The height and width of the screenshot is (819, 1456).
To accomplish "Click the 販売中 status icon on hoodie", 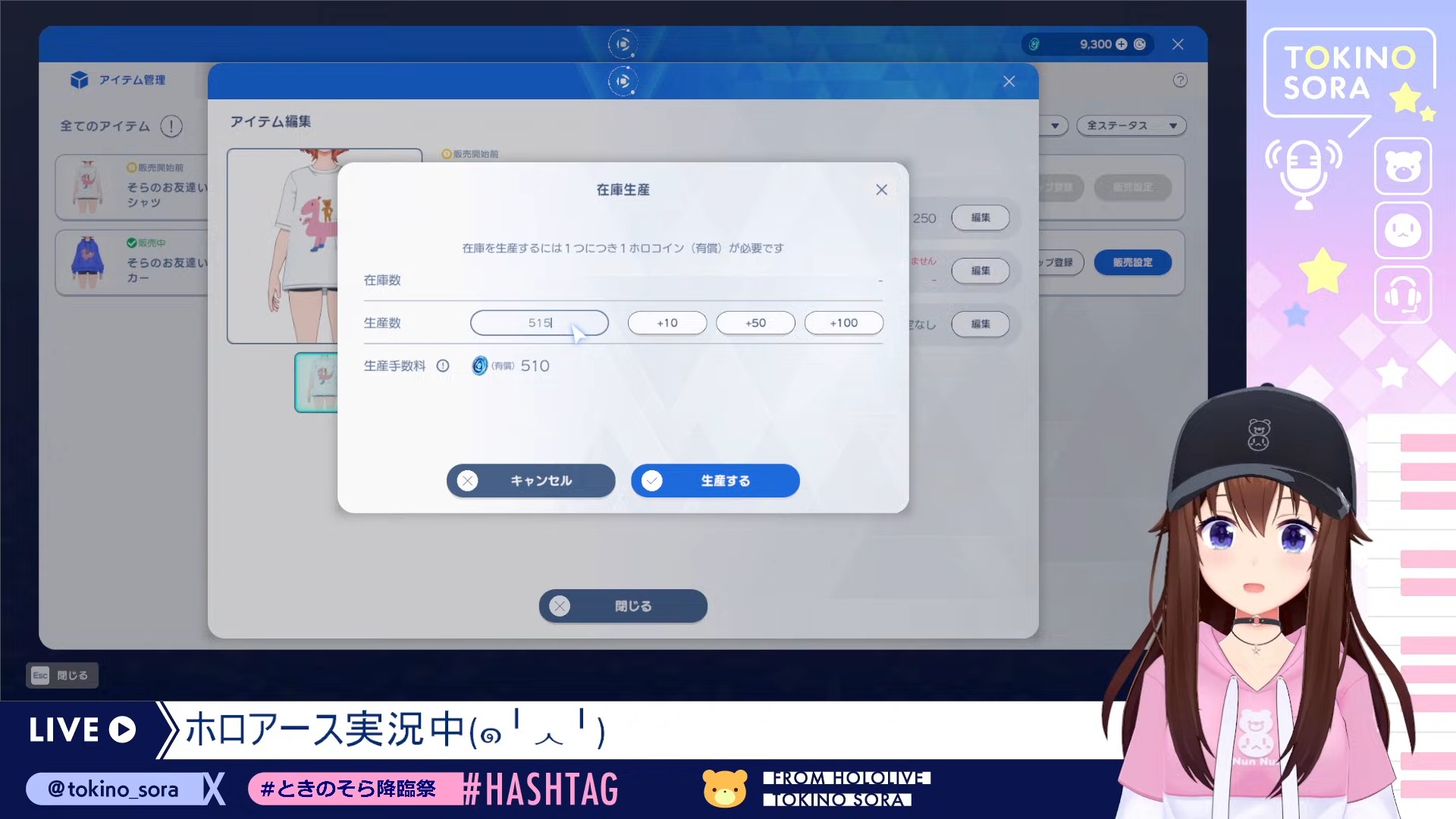I will 132,243.
